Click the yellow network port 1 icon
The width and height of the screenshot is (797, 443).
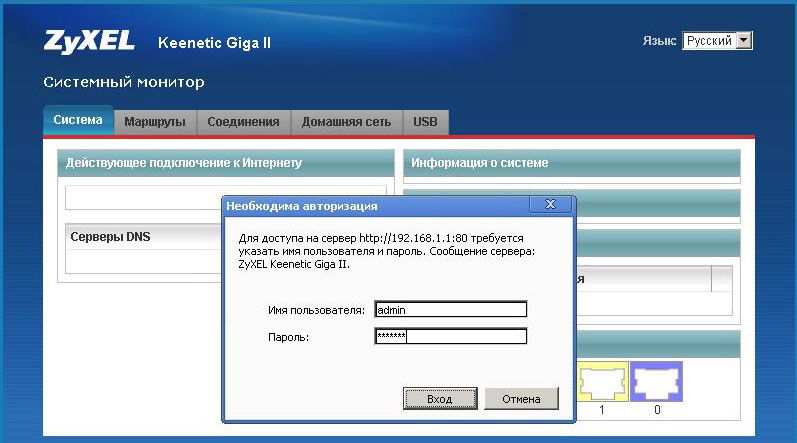click(602, 382)
